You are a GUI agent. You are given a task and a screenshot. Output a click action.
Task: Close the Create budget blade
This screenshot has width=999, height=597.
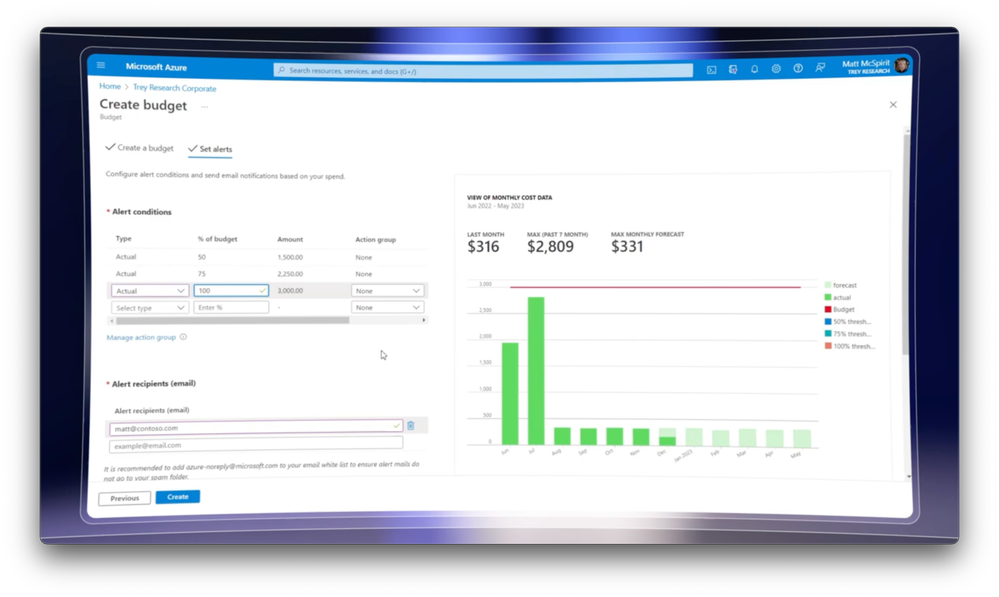click(x=893, y=104)
